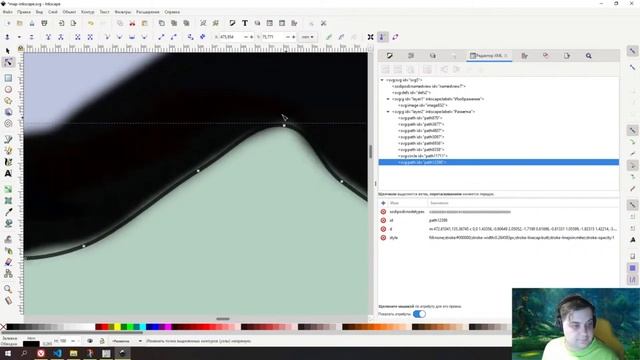Open Text and Font dialog T icon
This screenshot has height=360, width=640.
point(244,24)
